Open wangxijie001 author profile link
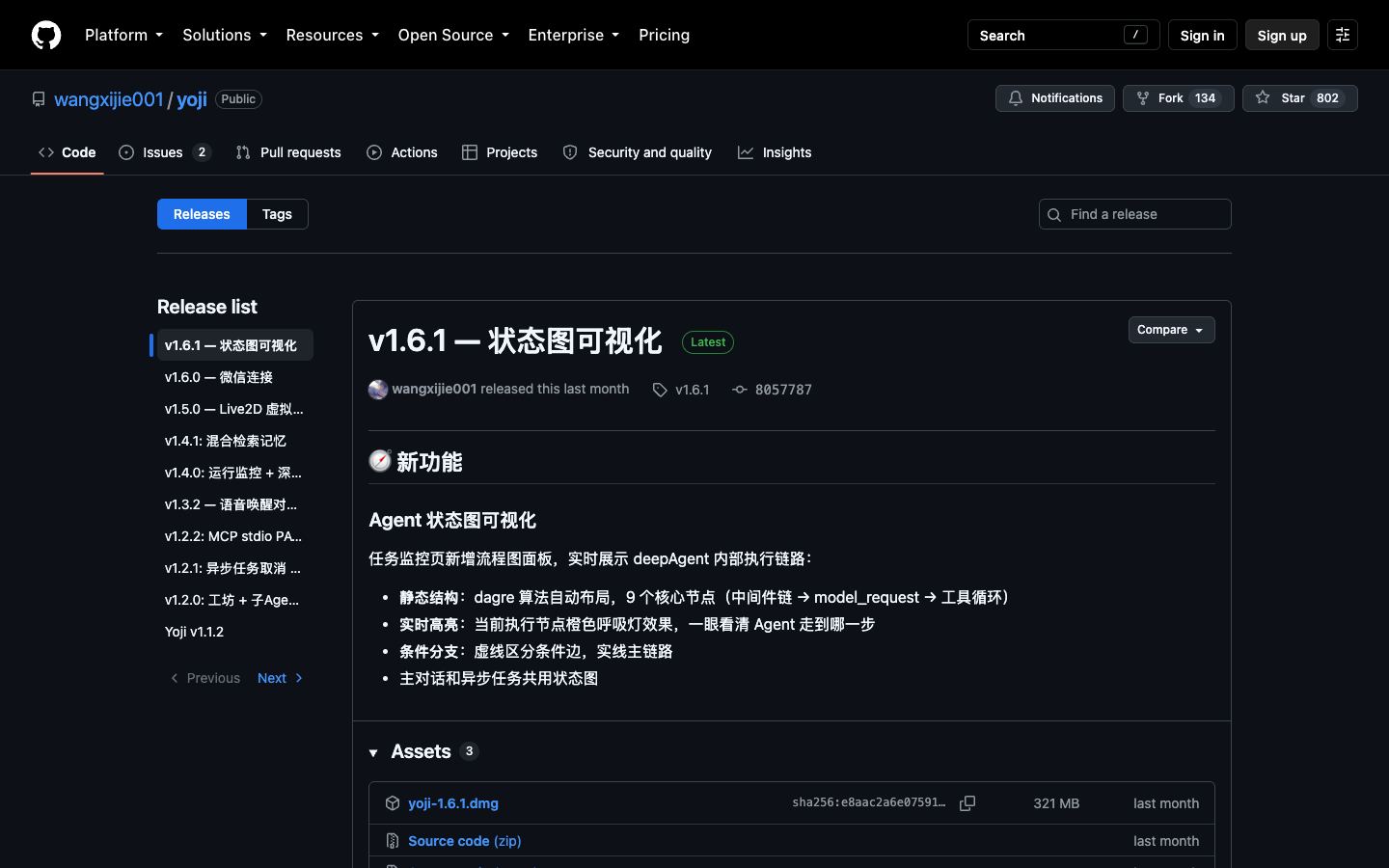 (x=434, y=389)
